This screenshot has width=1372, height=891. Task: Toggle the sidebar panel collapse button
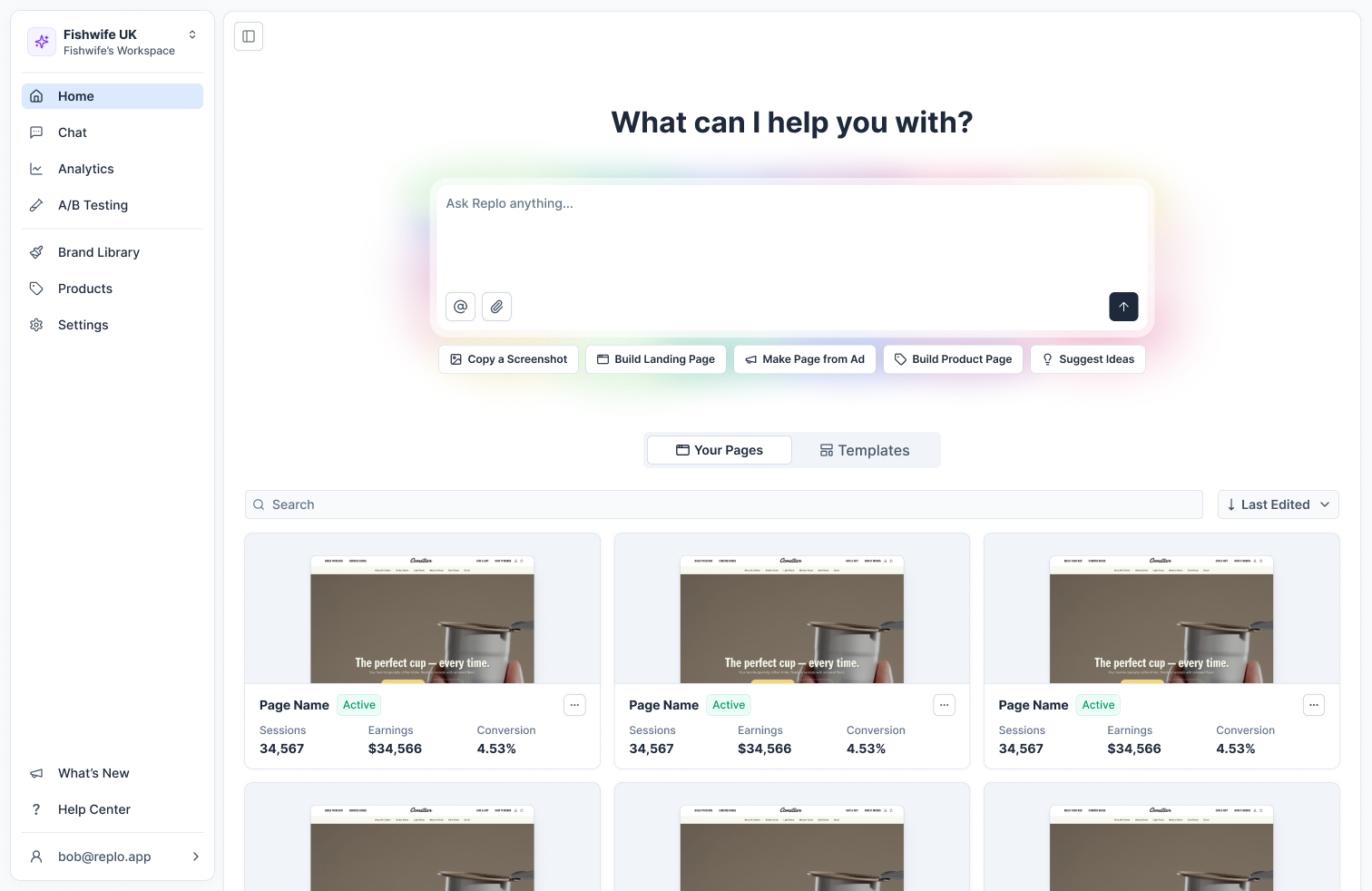click(249, 36)
